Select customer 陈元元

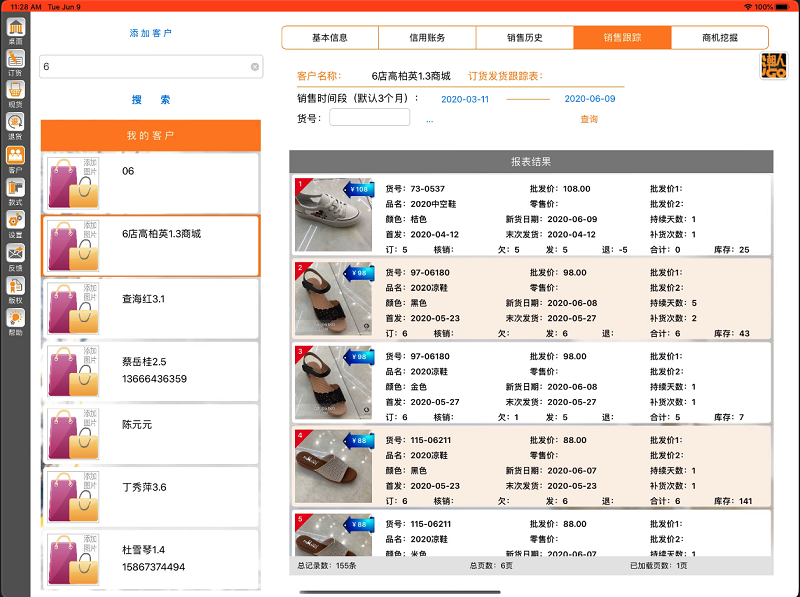[151, 434]
